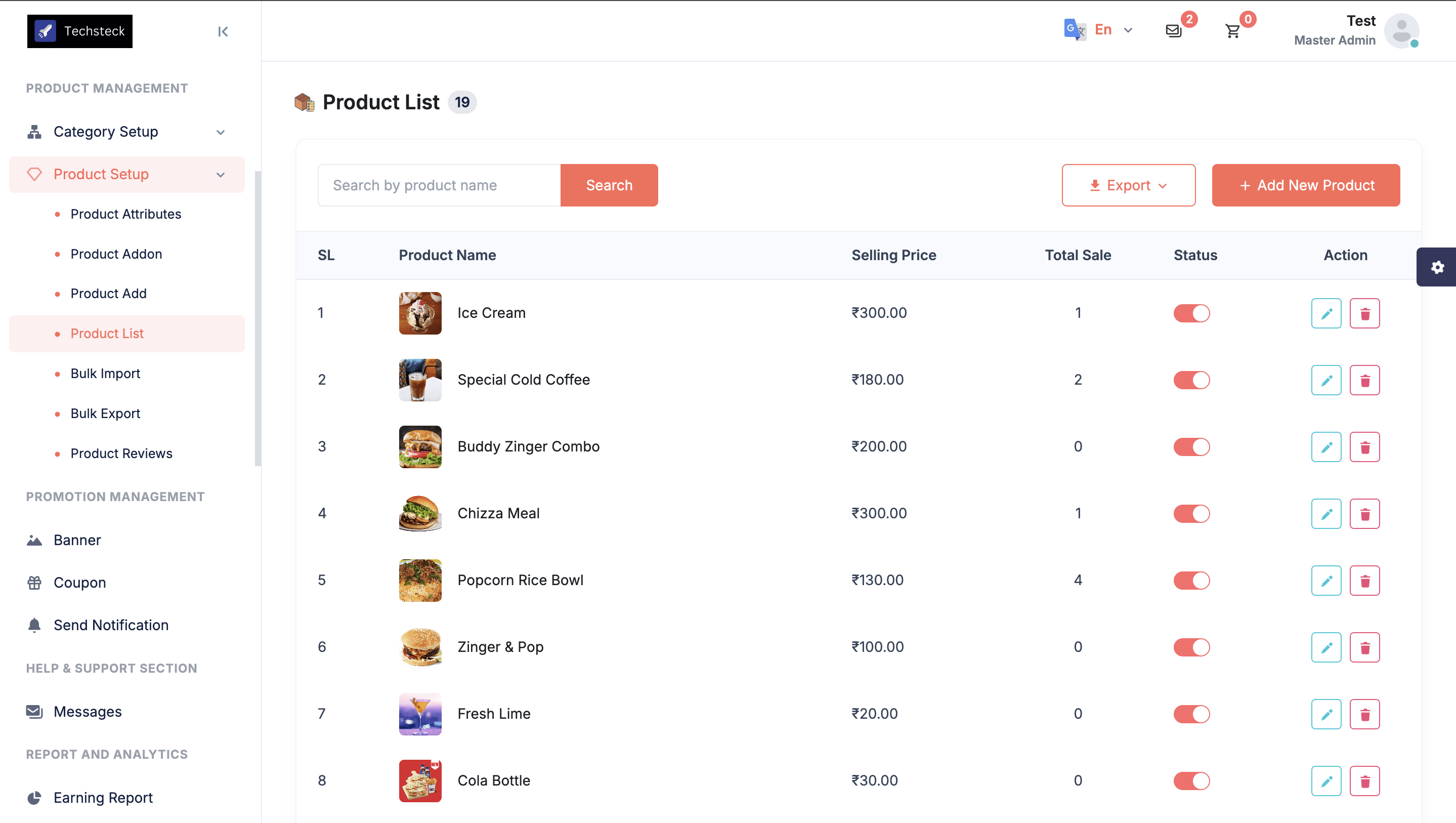1456x823 pixels.
Task: Click the sidebar scrollbar
Action: point(258,318)
